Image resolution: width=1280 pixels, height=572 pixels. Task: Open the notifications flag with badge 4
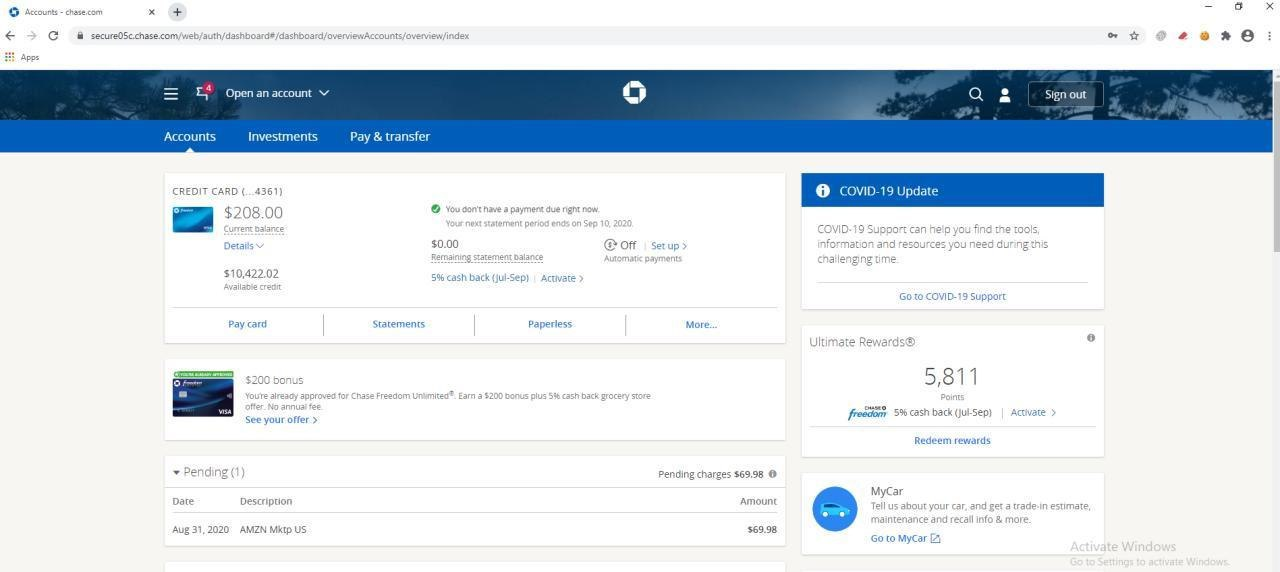click(x=204, y=92)
